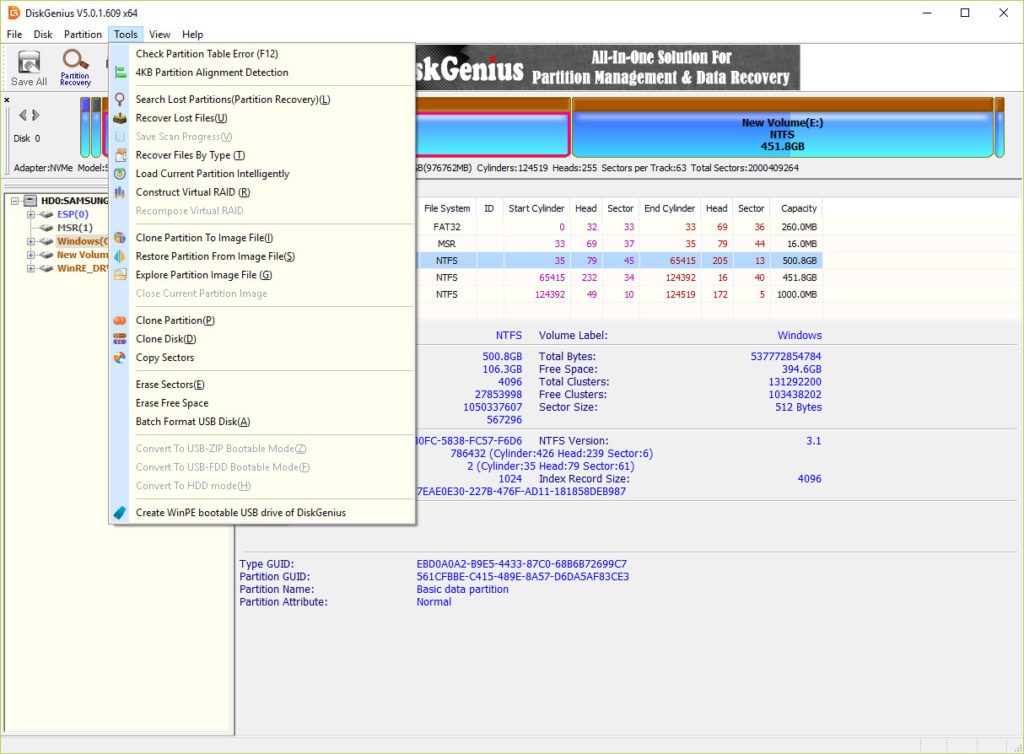Viewport: 1024px width, 754px height.
Task: Select MSR(1) in the disk tree
Action: (x=74, y=228)
